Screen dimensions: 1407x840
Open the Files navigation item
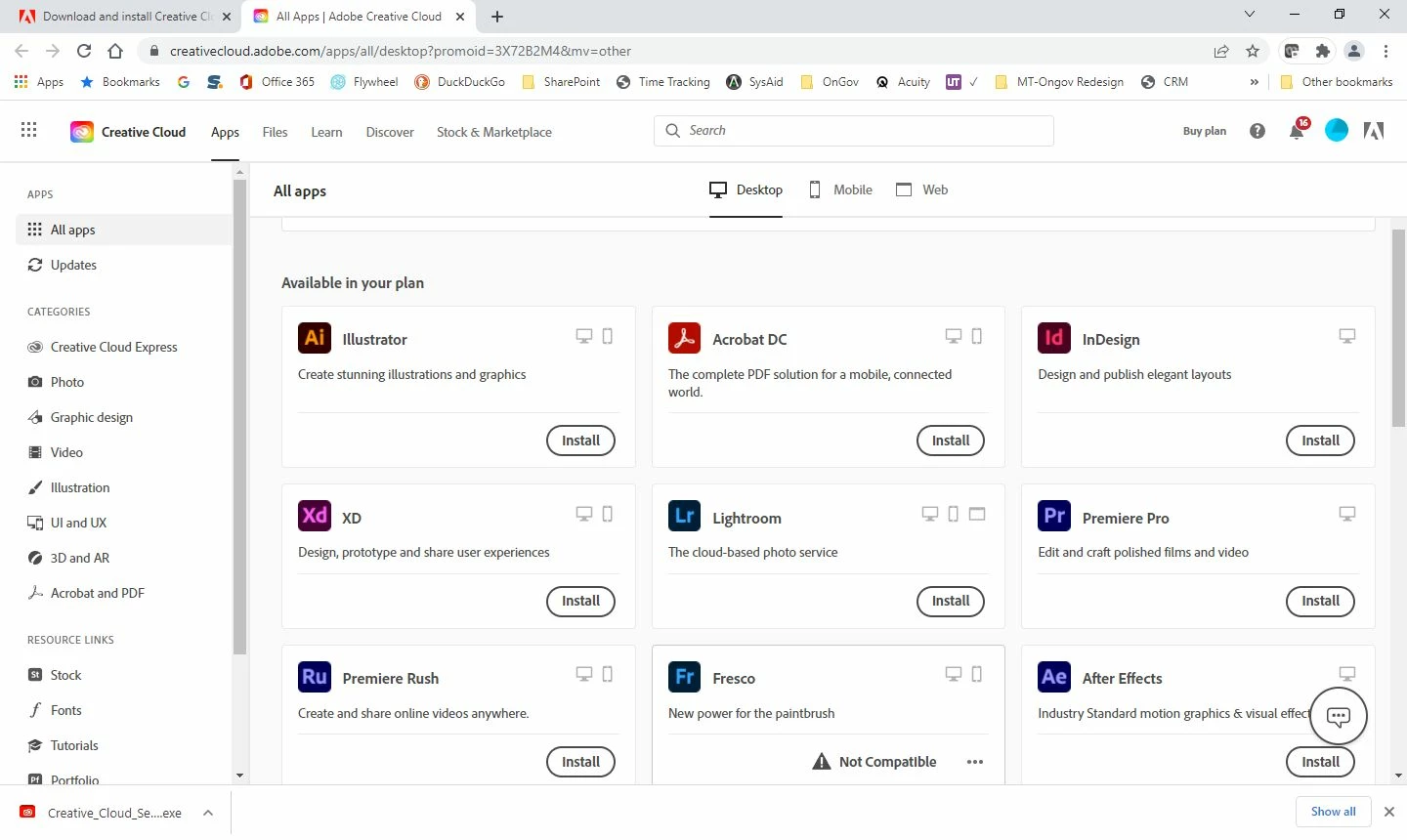(275, 132)
